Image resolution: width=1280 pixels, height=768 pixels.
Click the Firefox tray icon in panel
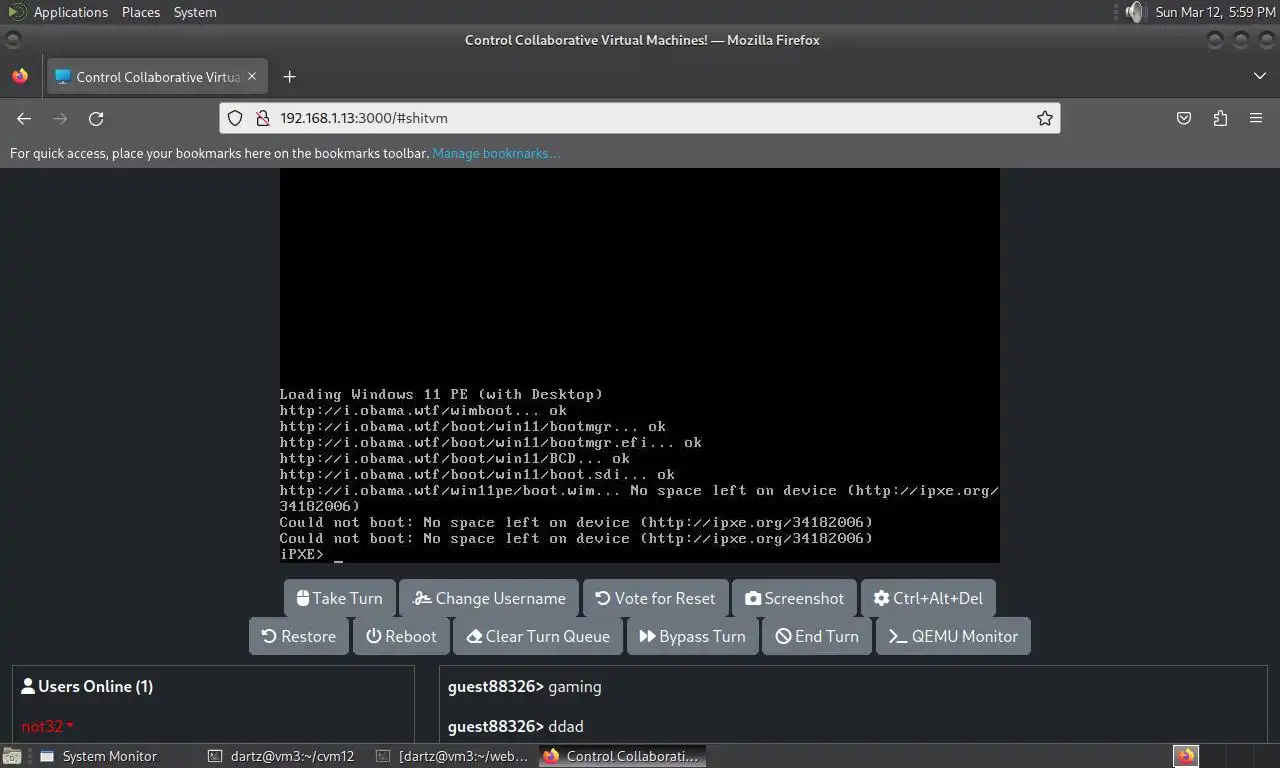pyautogui.click(x=1186, y=756)
